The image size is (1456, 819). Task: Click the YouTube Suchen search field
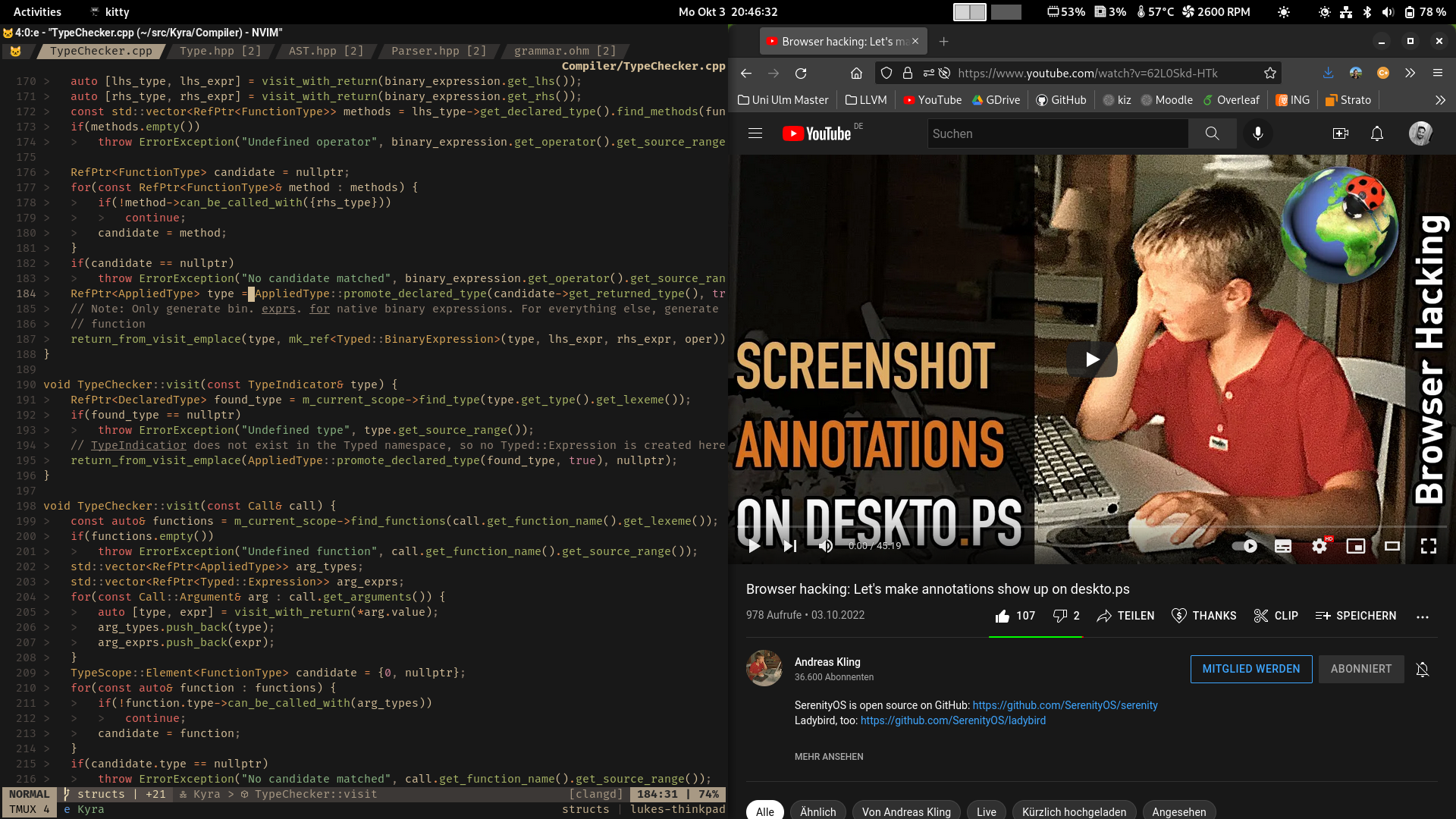point(1057,133)
